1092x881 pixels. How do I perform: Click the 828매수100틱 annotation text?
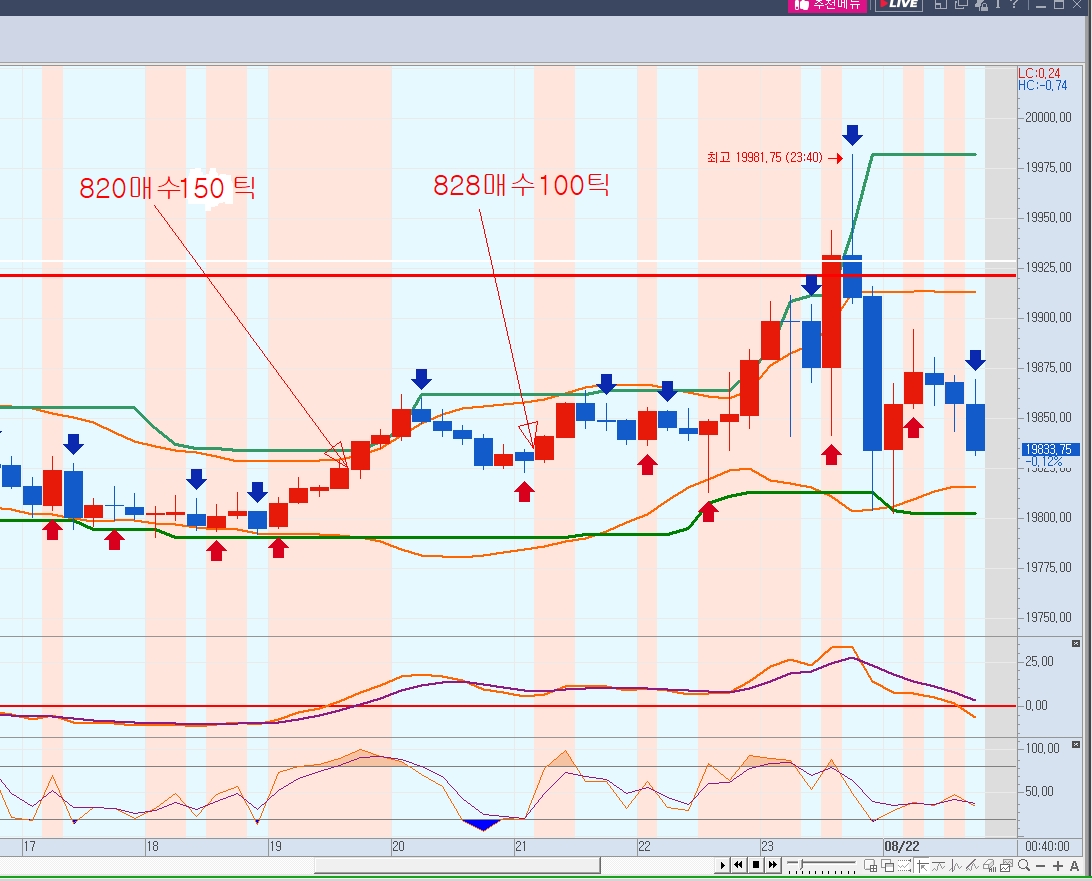pyautogui.click(x=521, y=185)
